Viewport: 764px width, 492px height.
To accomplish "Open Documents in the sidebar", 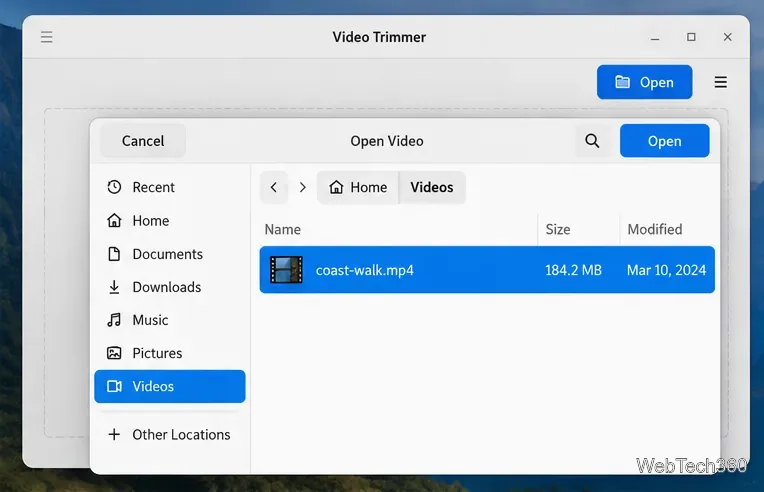I will point(170,254).
